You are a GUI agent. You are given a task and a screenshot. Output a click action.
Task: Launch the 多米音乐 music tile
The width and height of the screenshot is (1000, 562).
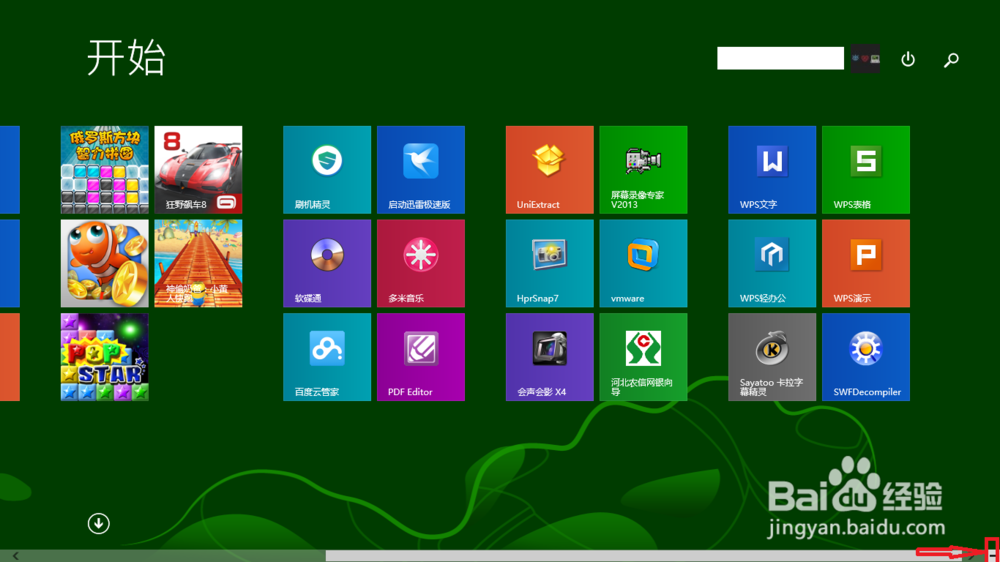tap(421, 263)
